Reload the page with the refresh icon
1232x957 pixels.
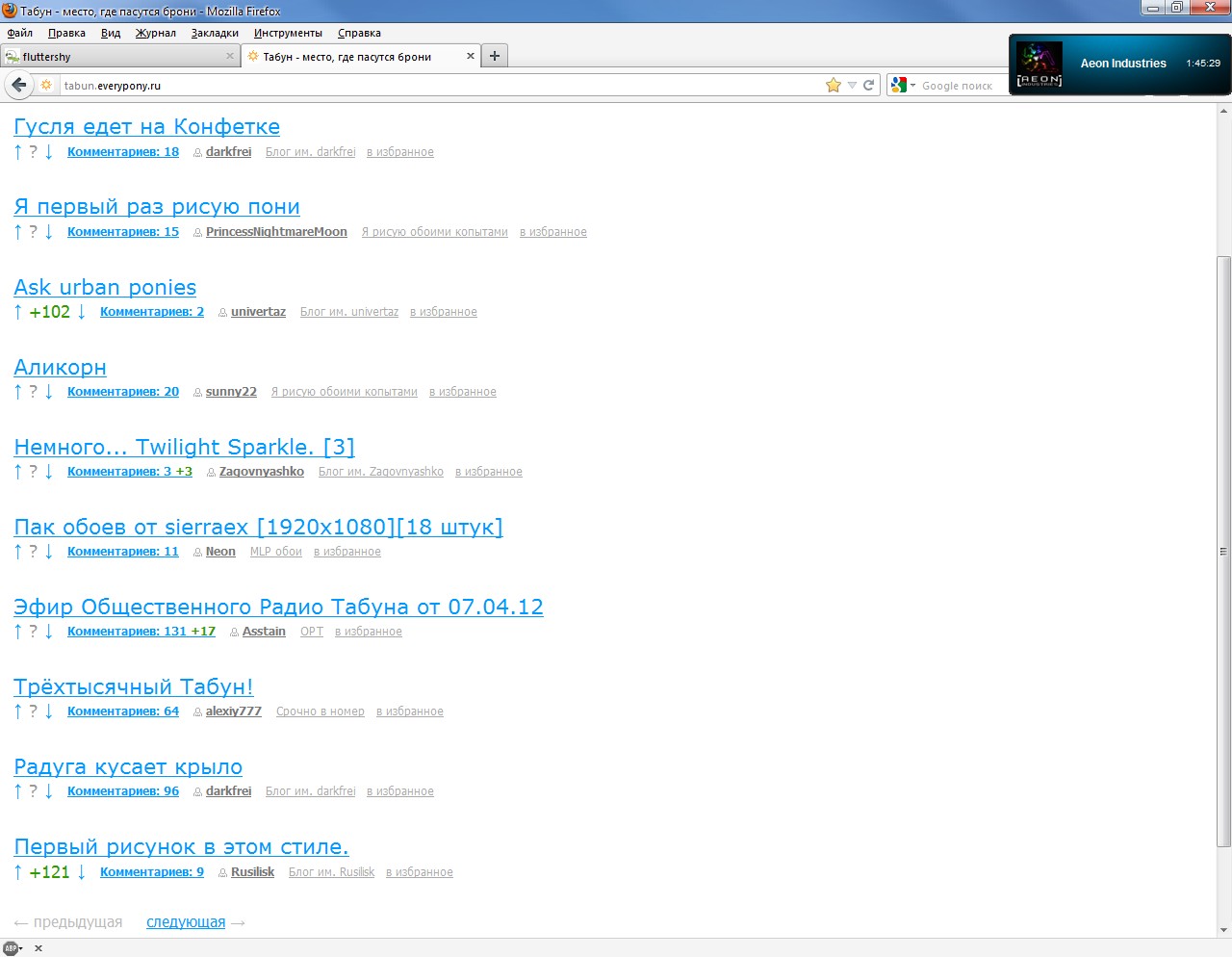pos(868,85)
